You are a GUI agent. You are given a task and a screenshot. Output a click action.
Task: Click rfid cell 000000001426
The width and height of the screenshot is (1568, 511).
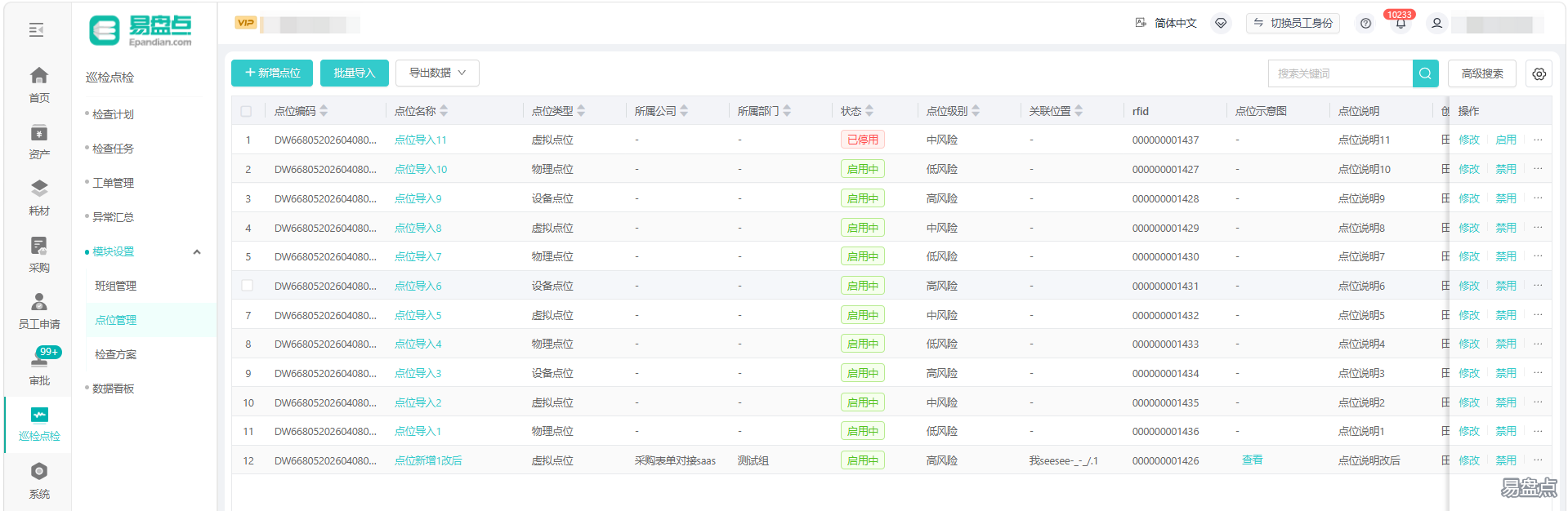[1165, 460]
